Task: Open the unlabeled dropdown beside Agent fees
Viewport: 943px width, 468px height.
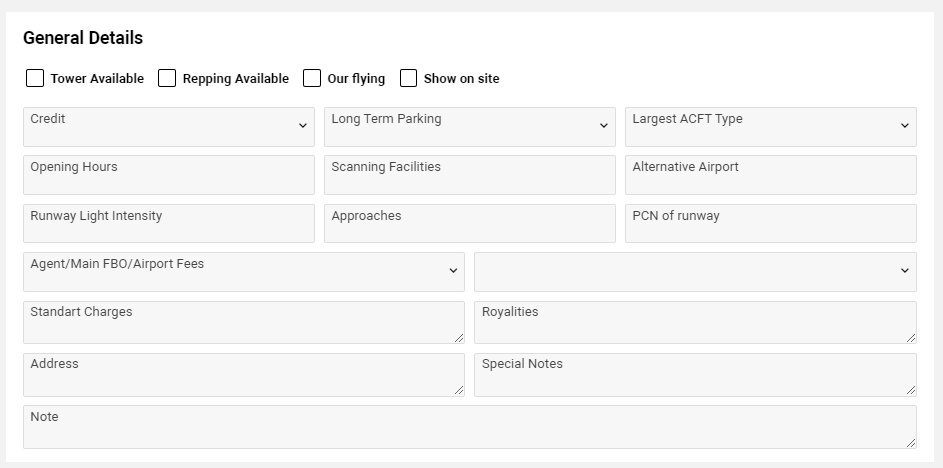Action: pyautogui.click(x=695, y=272)
